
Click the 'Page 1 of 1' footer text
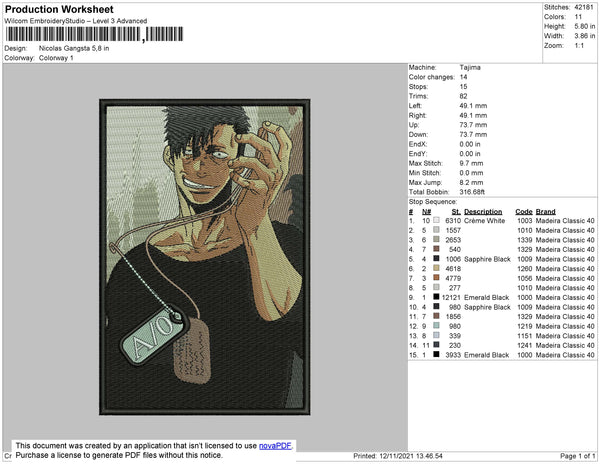click(x=577, y=456)
